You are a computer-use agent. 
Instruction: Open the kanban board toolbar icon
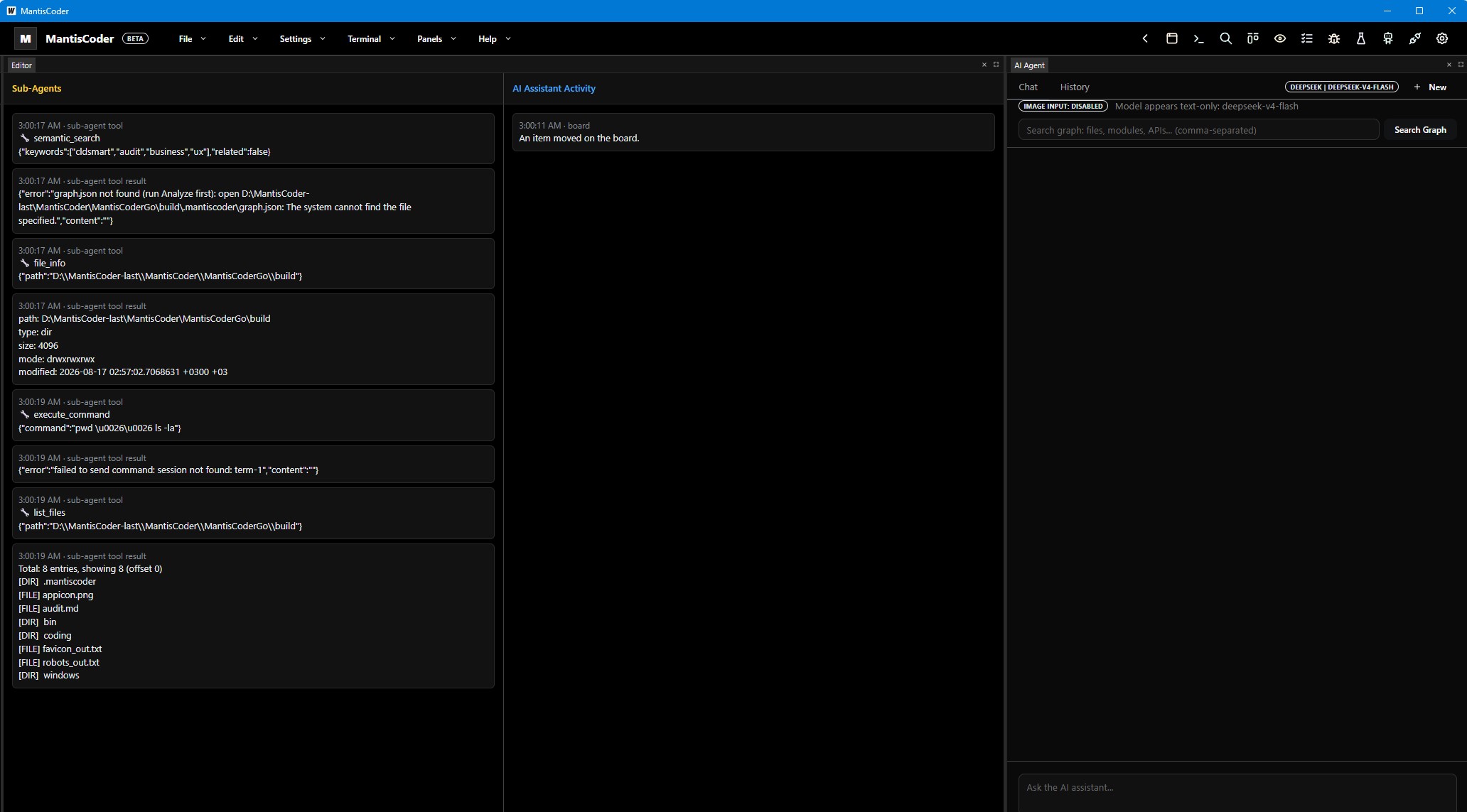1253,39
